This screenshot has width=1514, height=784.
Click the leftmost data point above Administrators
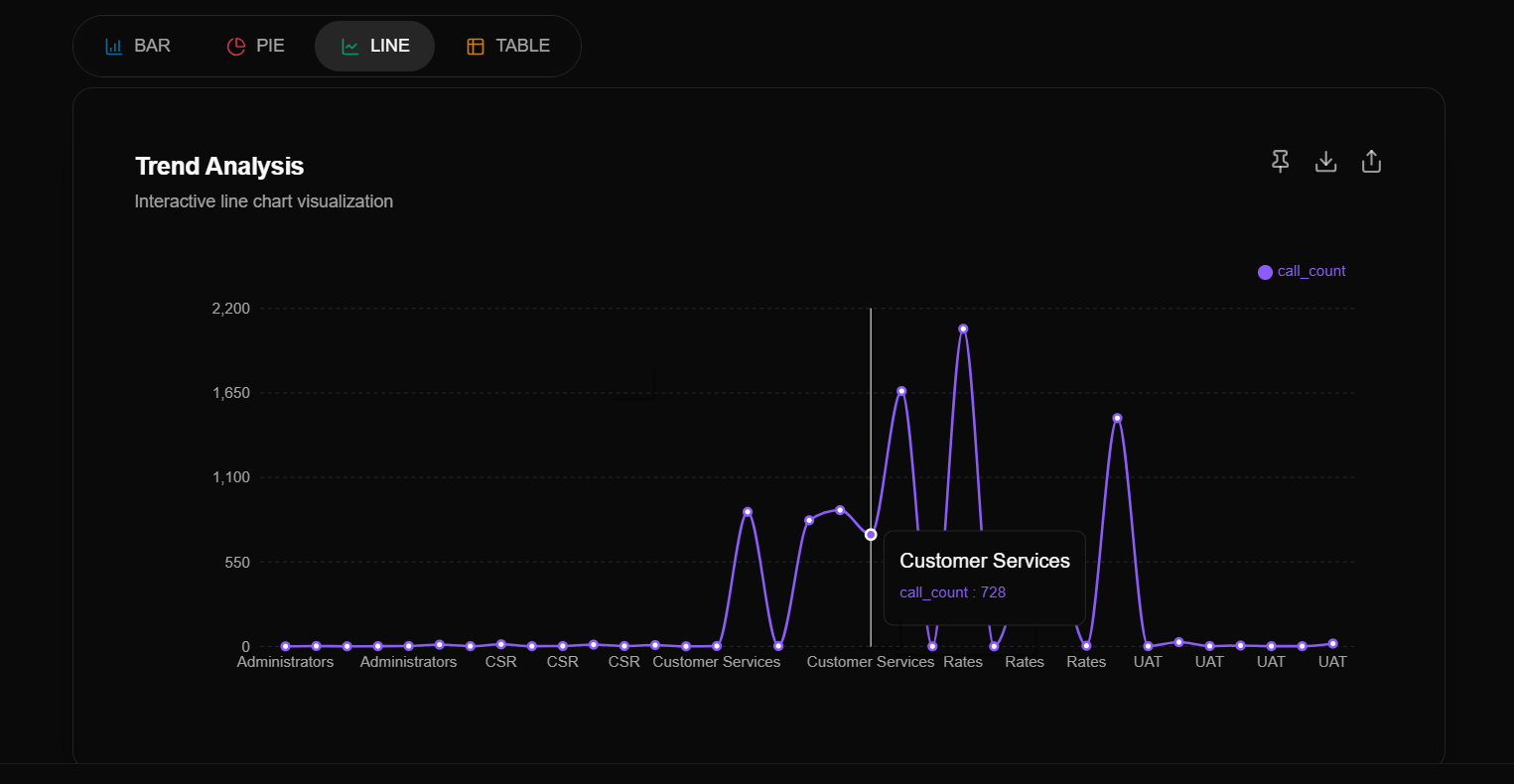286,646
